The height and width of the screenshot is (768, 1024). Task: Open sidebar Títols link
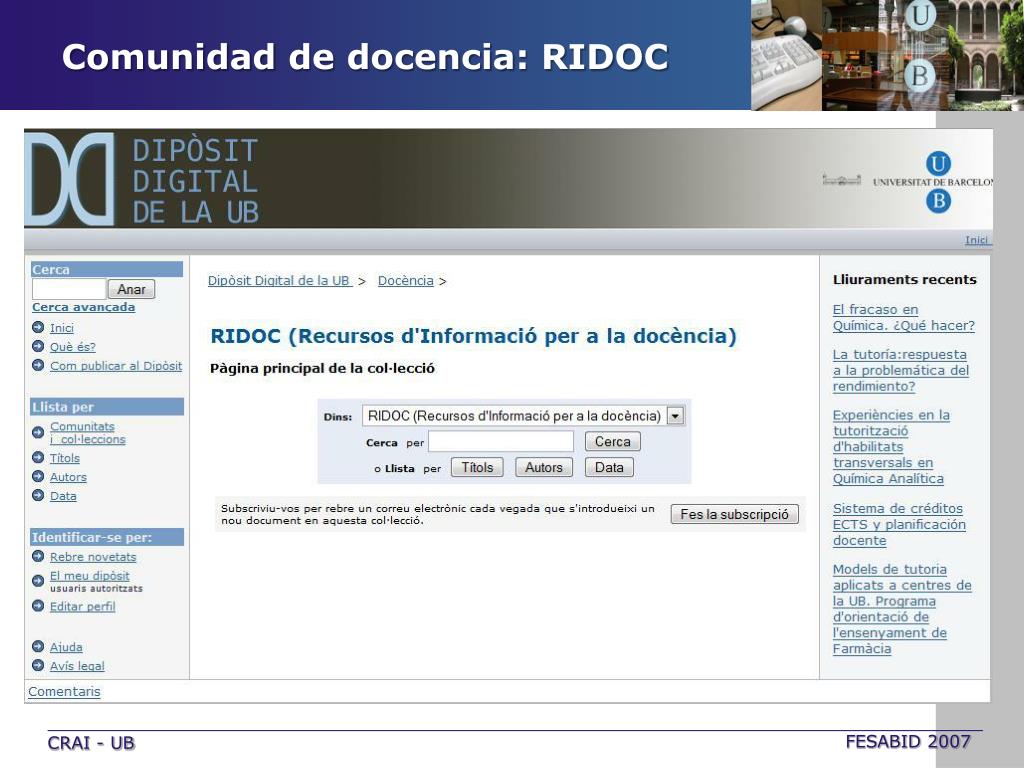(x=65, y=458)
